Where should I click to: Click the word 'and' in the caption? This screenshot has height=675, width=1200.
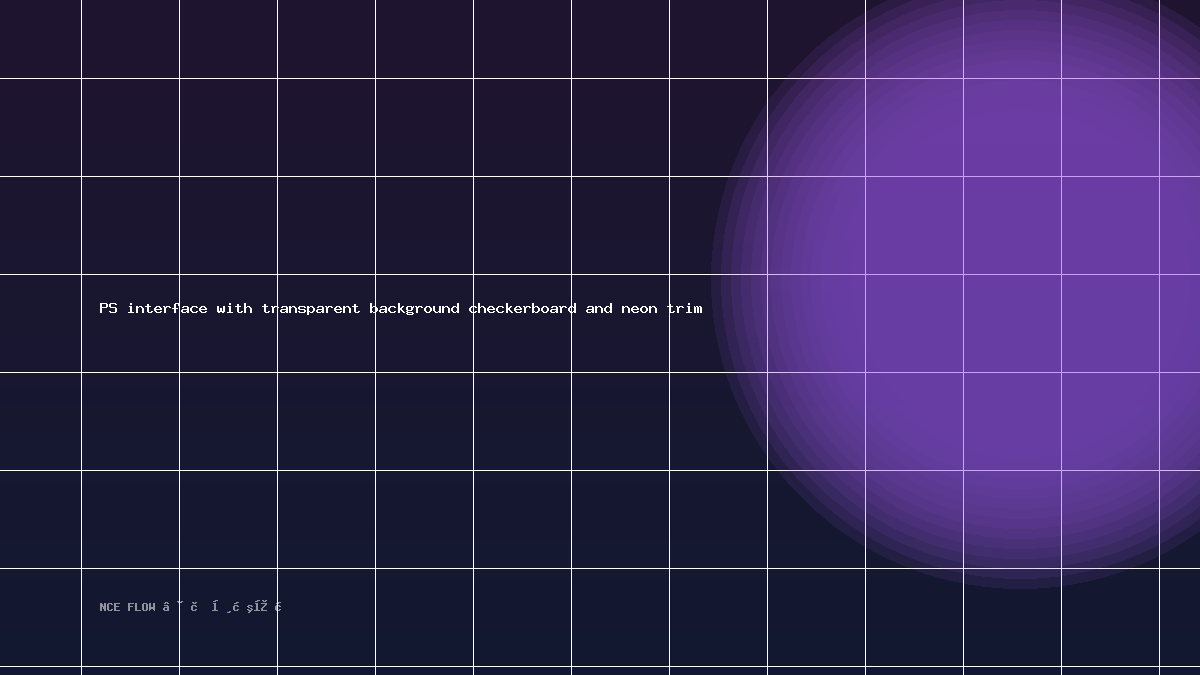click(x=599, y=308)
